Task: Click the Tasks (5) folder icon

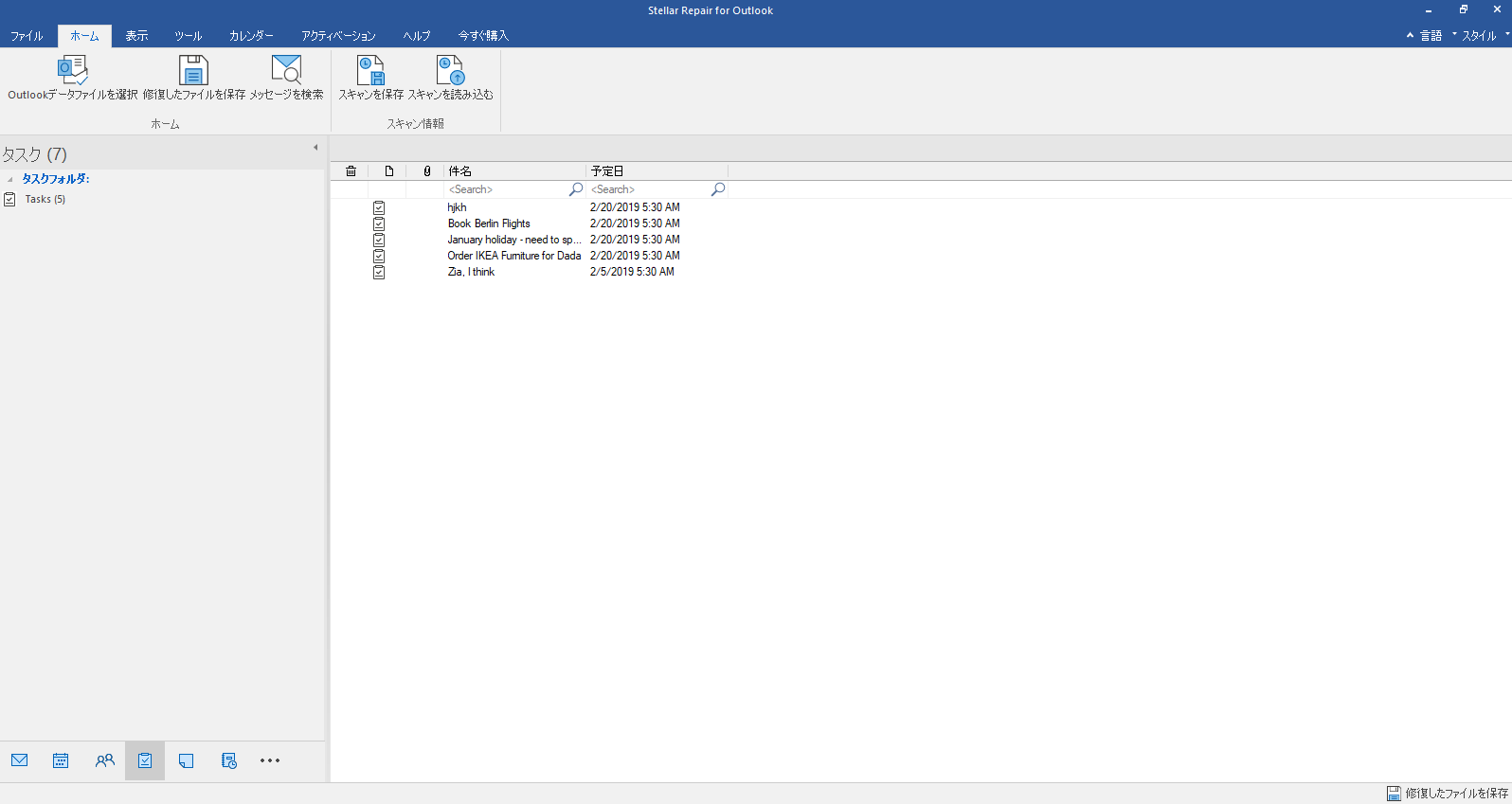Action: [x=9, y=199]
